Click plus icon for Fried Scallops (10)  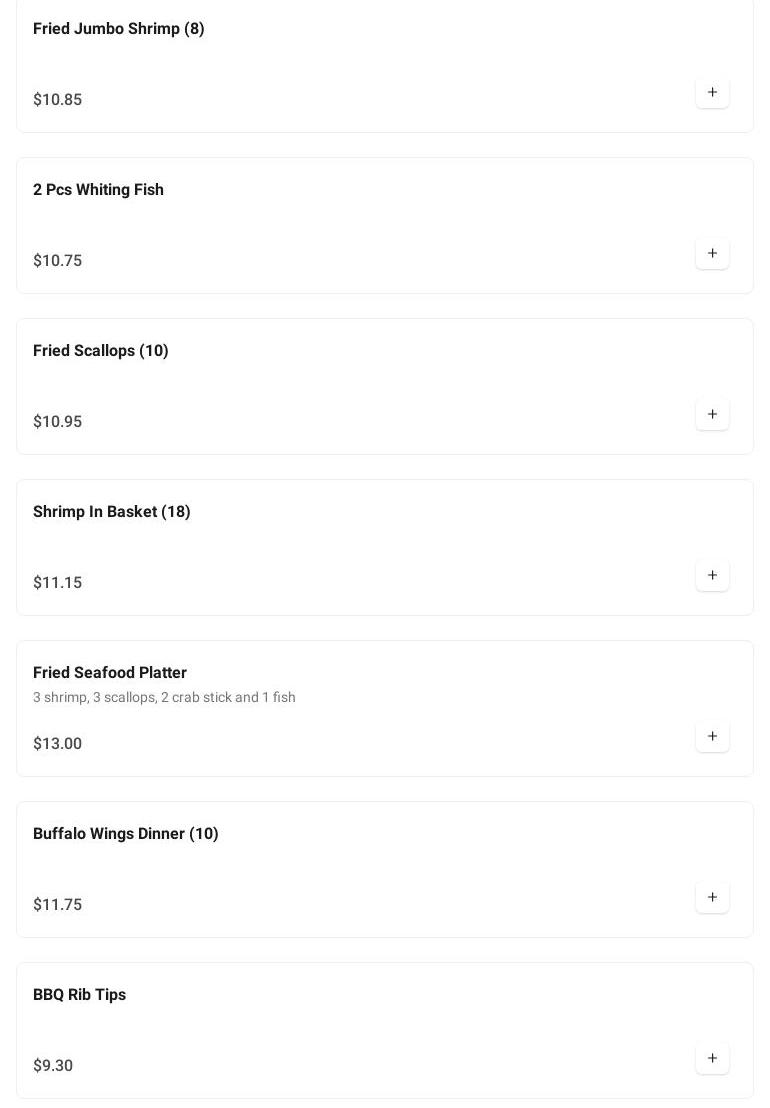pos(712,415)
